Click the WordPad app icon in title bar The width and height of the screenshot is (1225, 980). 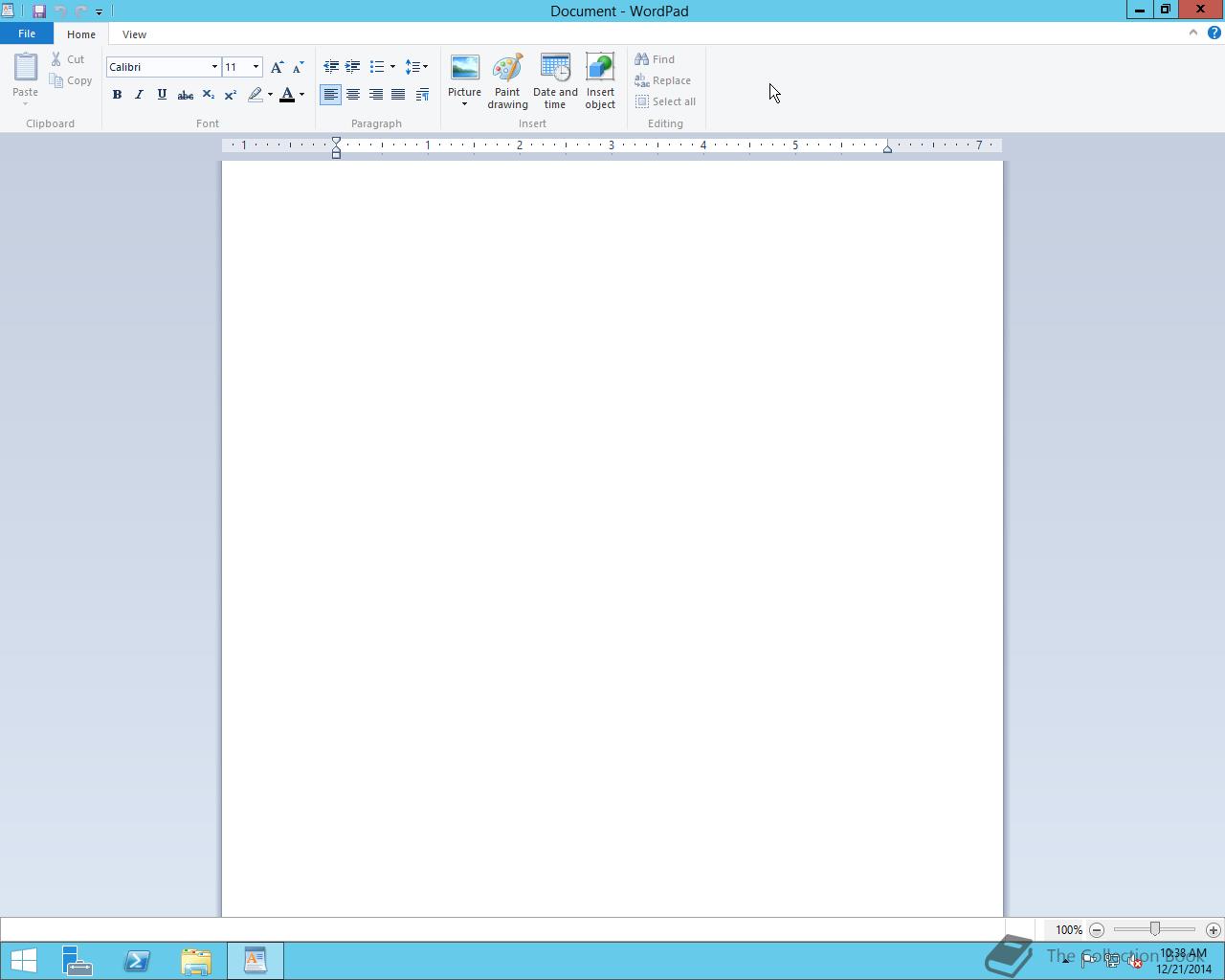click(8, 11)
